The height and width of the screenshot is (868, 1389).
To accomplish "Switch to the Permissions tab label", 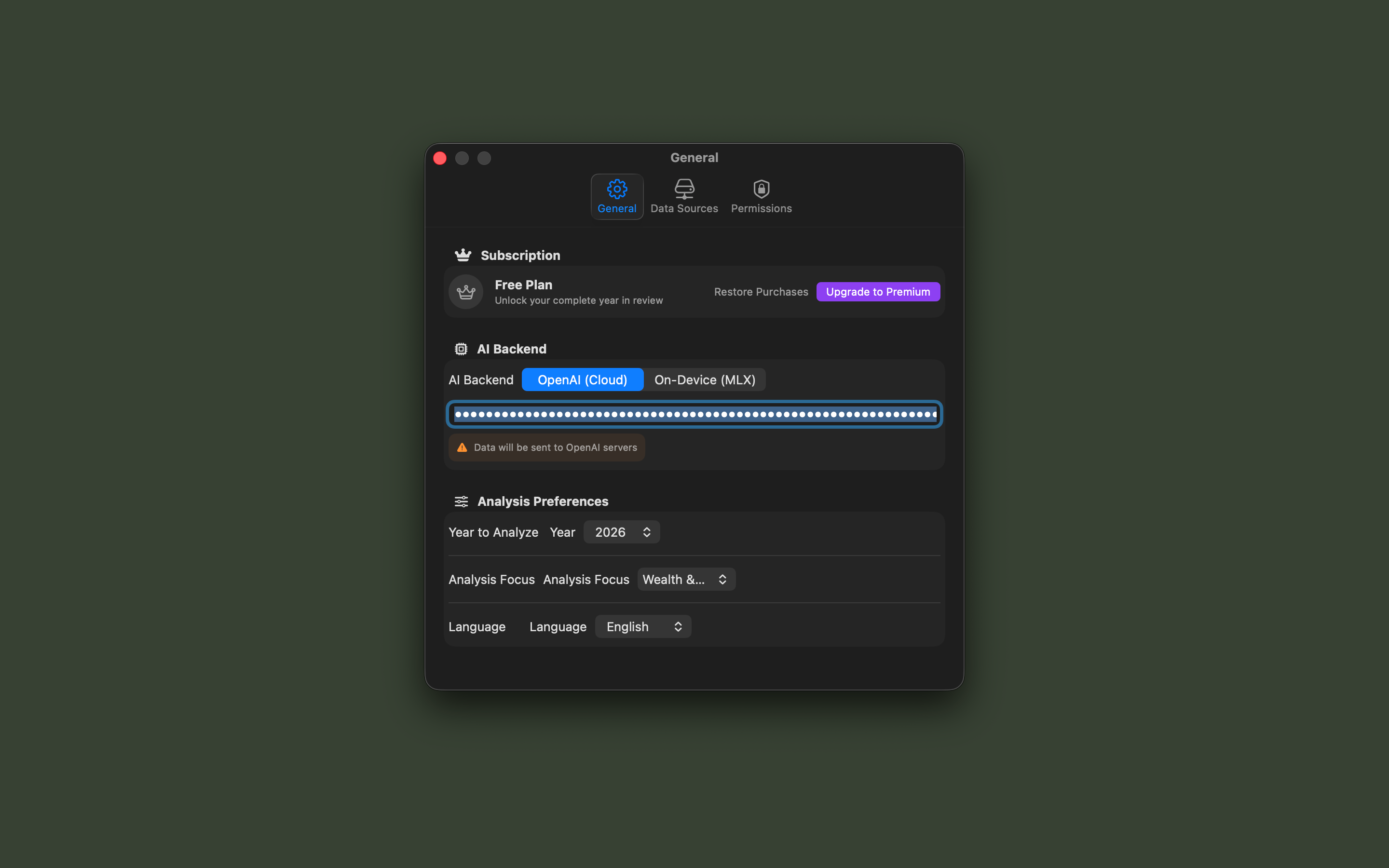I will coord(761,209).
